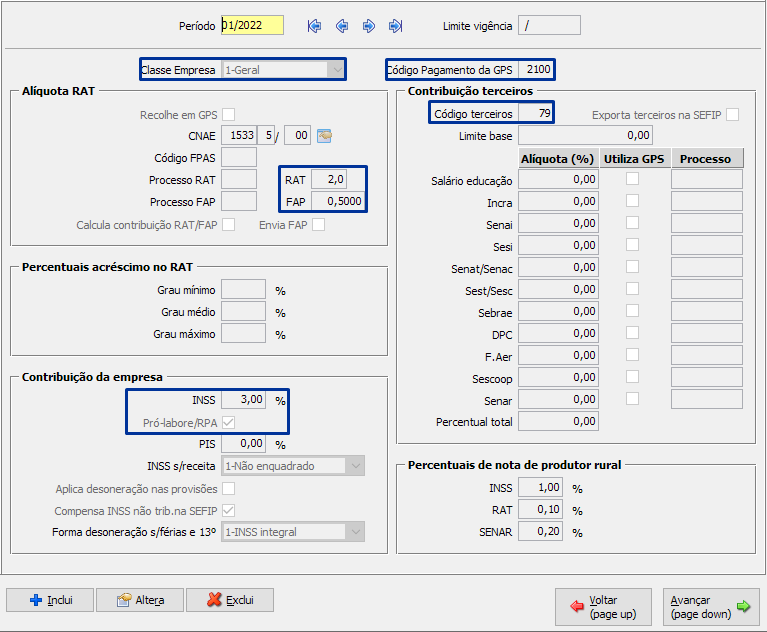767x632 pixels.
Task: Select the Sebrae Alíquota field
Action: (558, 311)
